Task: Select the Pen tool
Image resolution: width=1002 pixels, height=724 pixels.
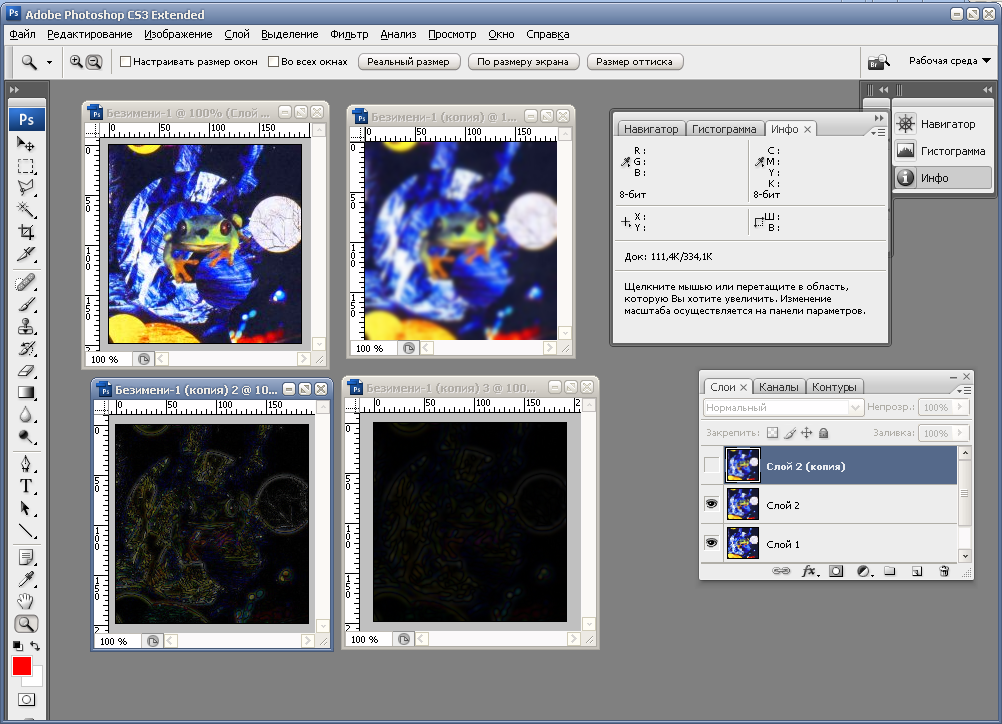Action: pos(26,464)
